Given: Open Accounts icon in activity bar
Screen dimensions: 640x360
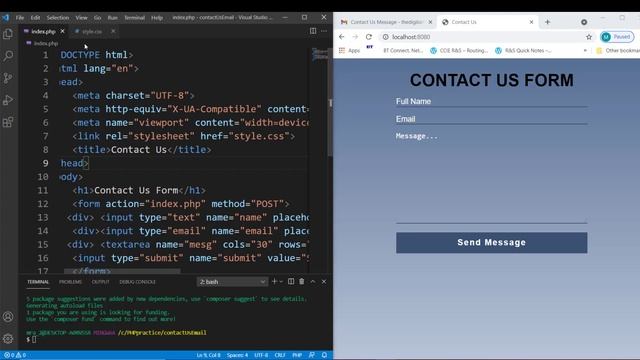Looking at the screenshot, I should 8,317.
